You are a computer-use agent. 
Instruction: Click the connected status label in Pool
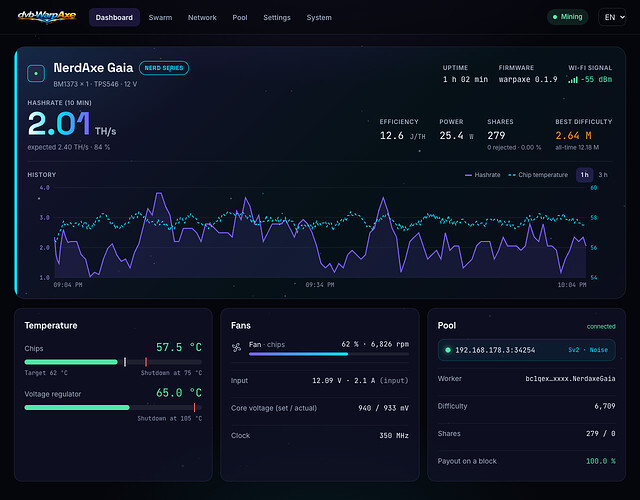pyautogui.click(x=601, y=327)
